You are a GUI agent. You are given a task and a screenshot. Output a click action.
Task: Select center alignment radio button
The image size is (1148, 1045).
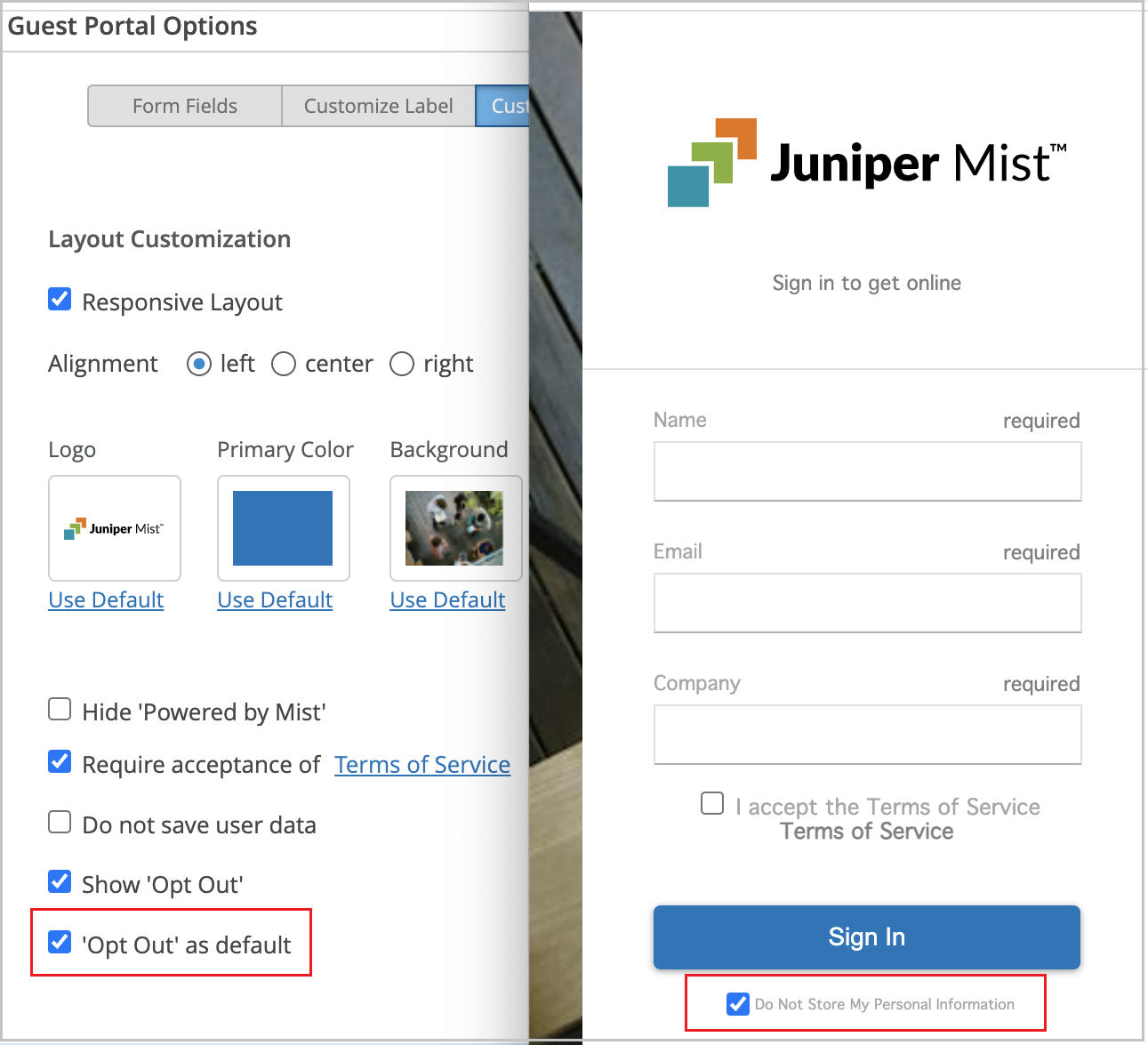tap(284, 364)
